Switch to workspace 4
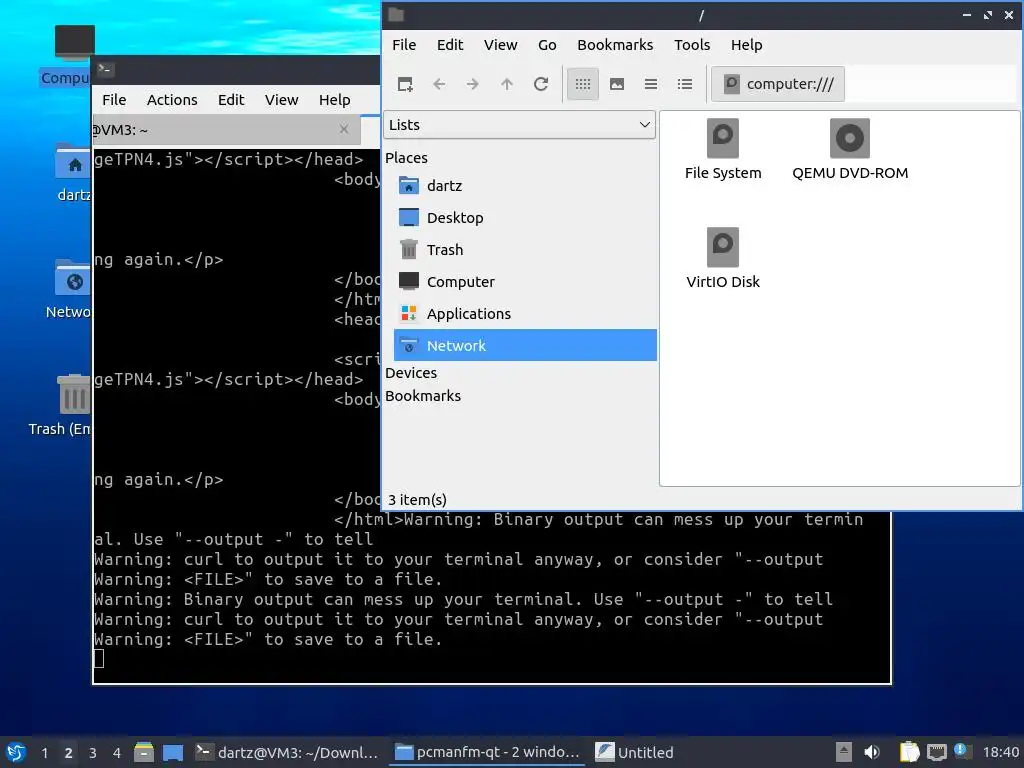This screenshot has height=768, width=1024. pyautogui.click(x=117, y=753)
